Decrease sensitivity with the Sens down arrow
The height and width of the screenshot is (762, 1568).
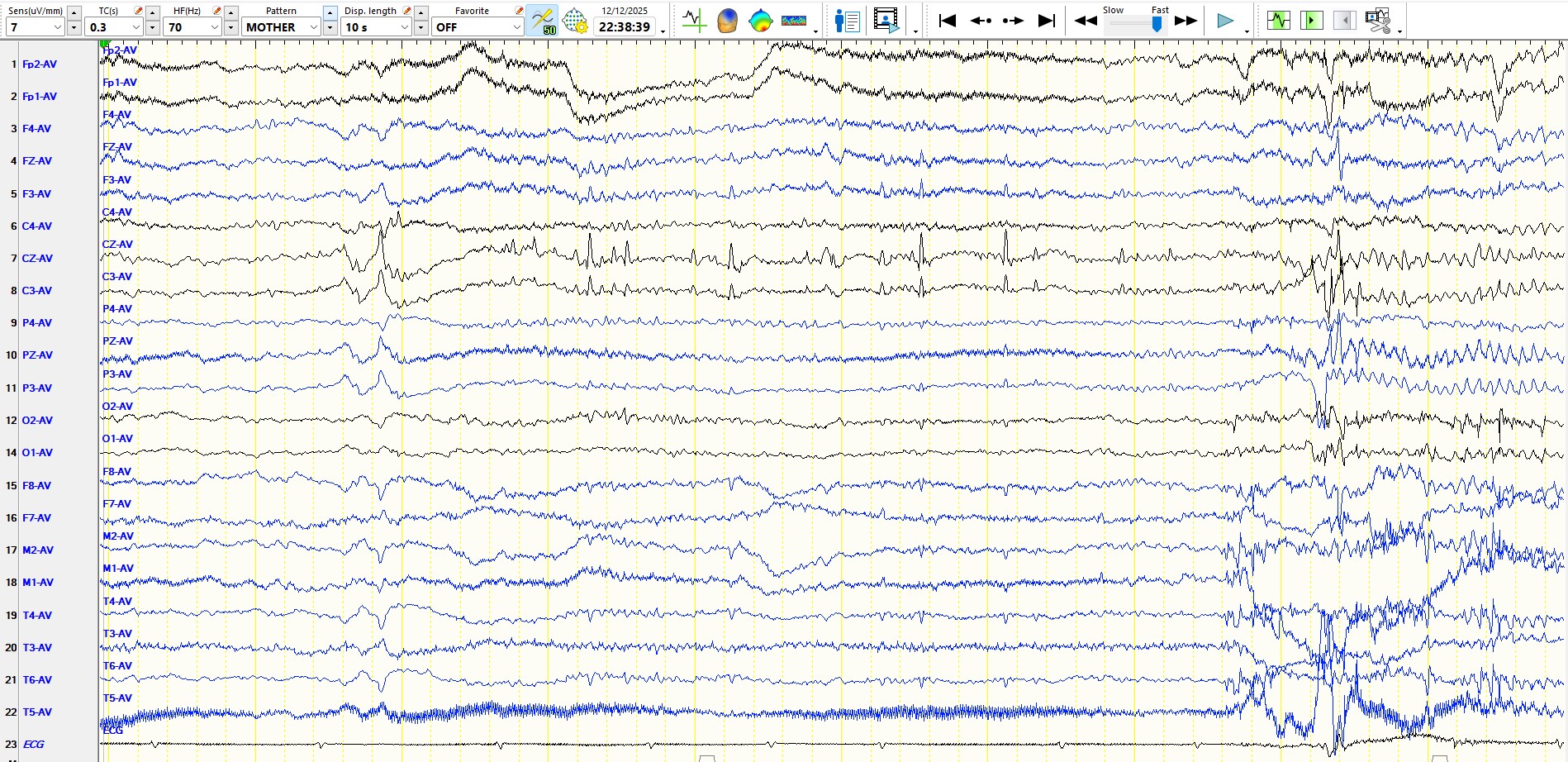74,28
